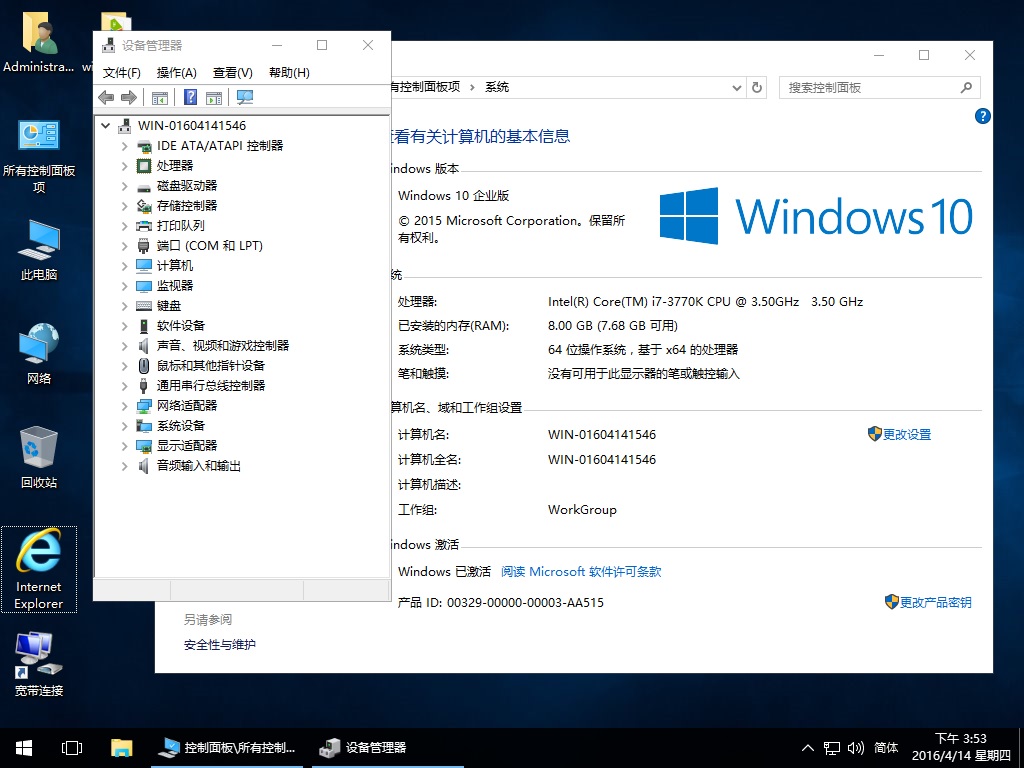Open the address bar history dropdown
This screenshot has width=1024, height=768.
pos(737,88)
